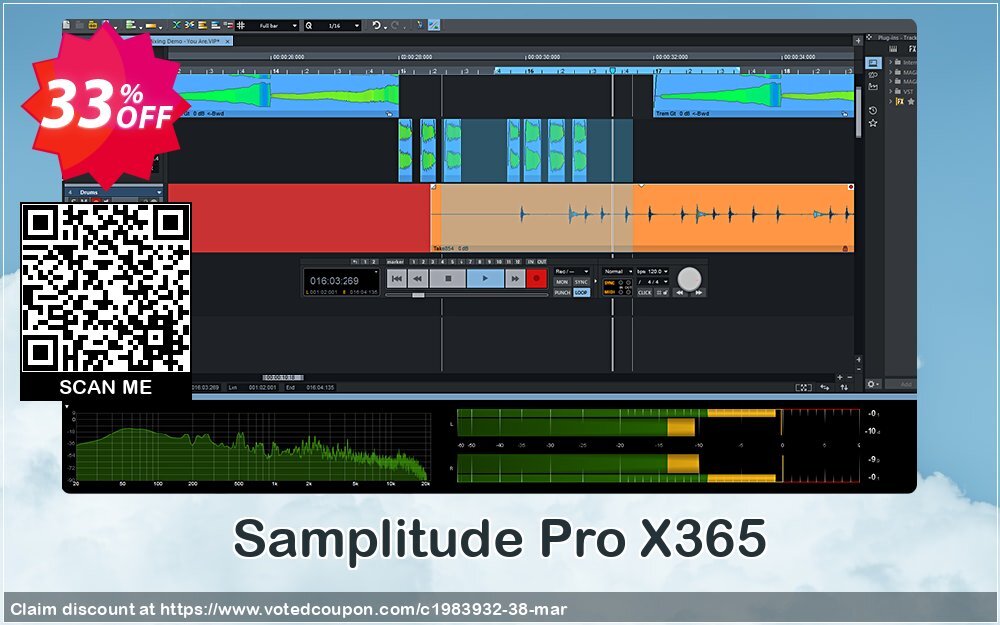Click the marker label button
The width and height of the screenshot is (1000, 625).
(395, 261)
